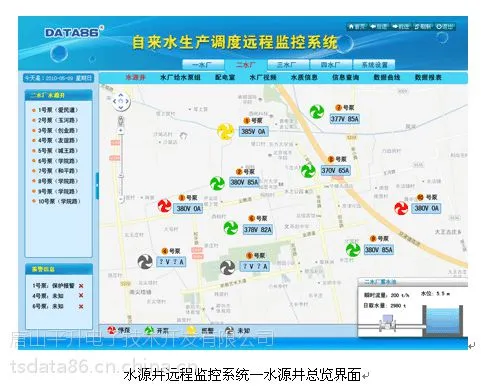
Task: Click the 370V 65A reading label
Action: [x=335, y=171]
